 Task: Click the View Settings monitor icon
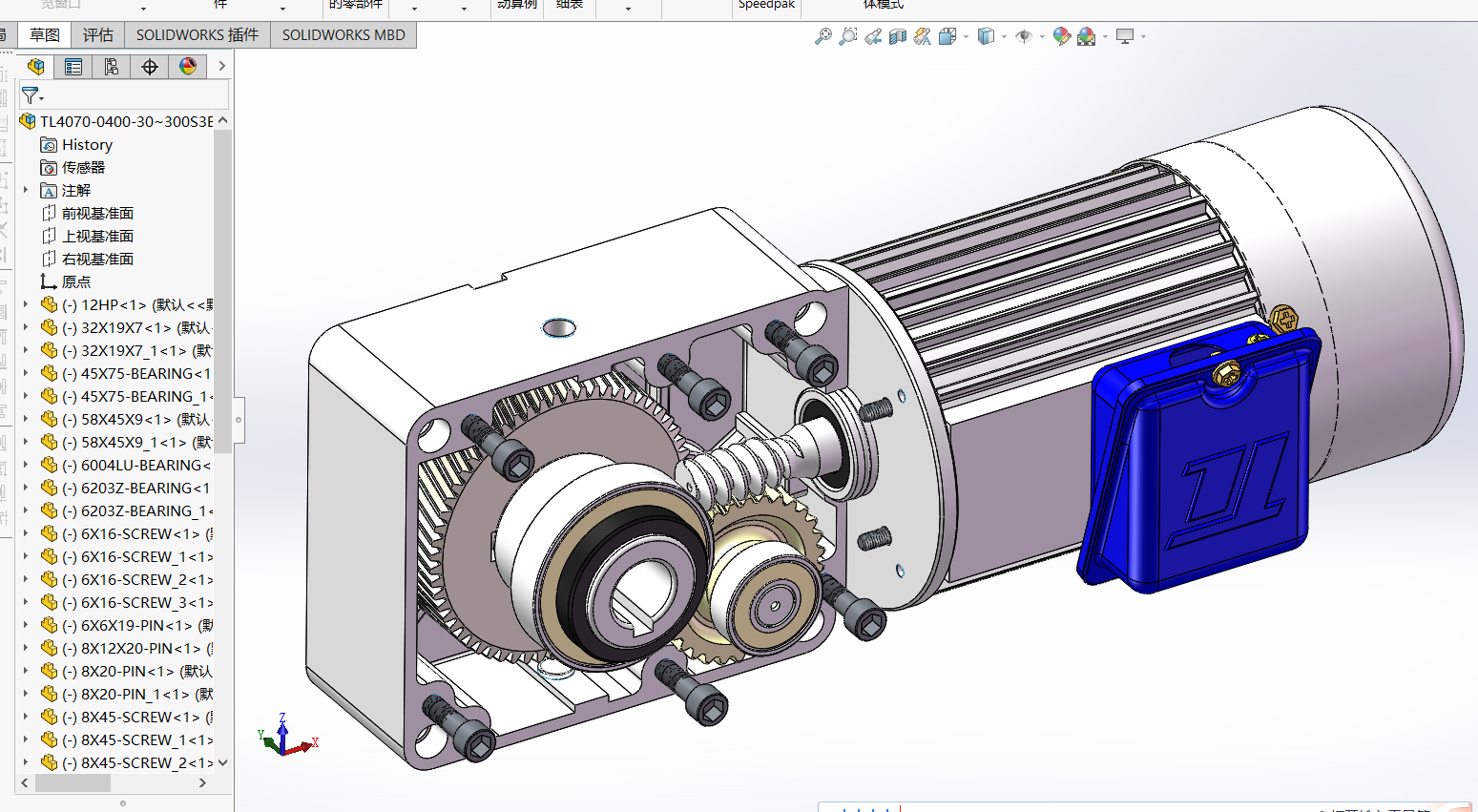[1125, 36]
